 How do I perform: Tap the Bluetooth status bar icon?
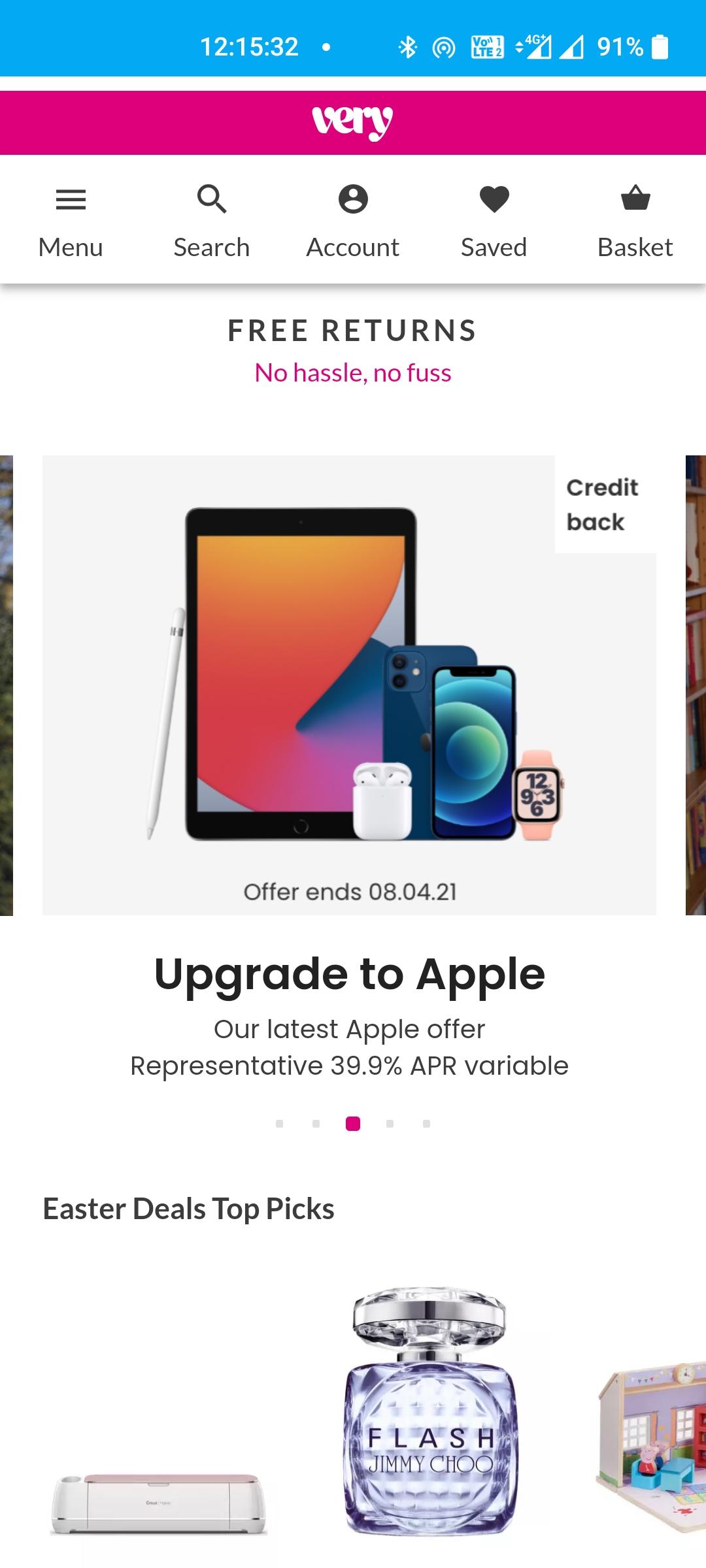pos(408,47)
